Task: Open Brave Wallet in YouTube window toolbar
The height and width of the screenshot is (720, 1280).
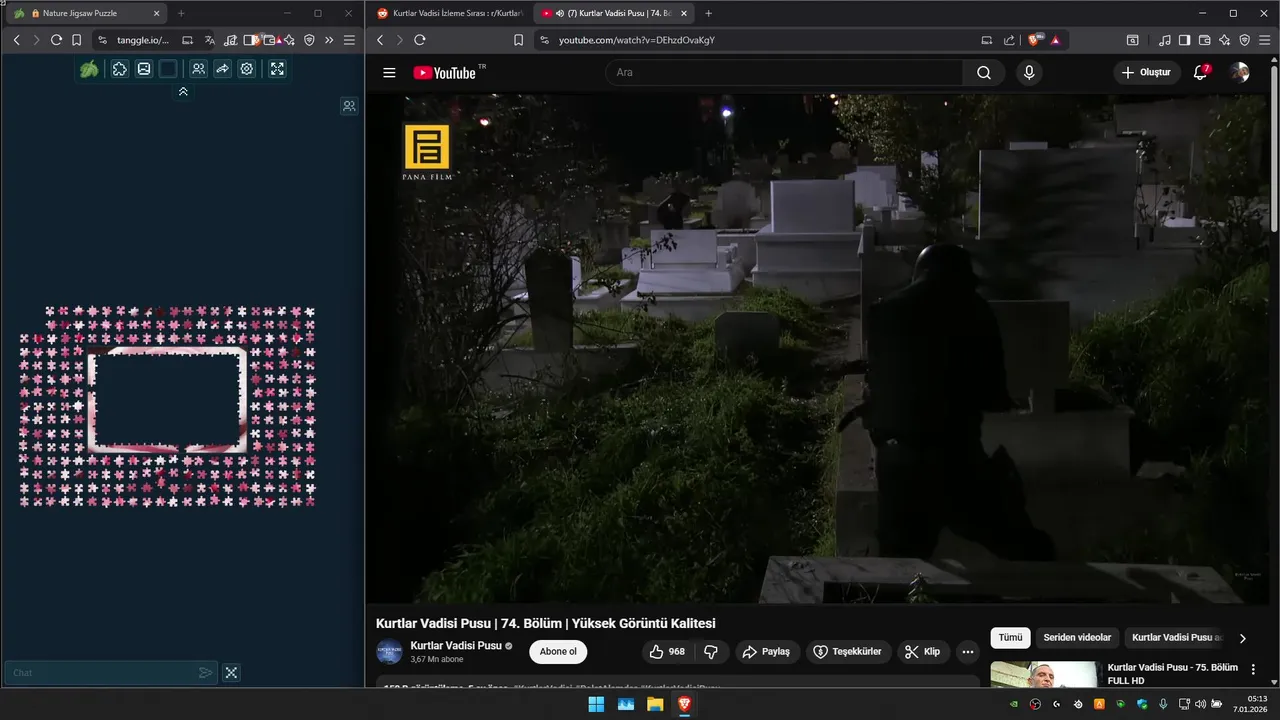Action: click(x=1204, y=40)
